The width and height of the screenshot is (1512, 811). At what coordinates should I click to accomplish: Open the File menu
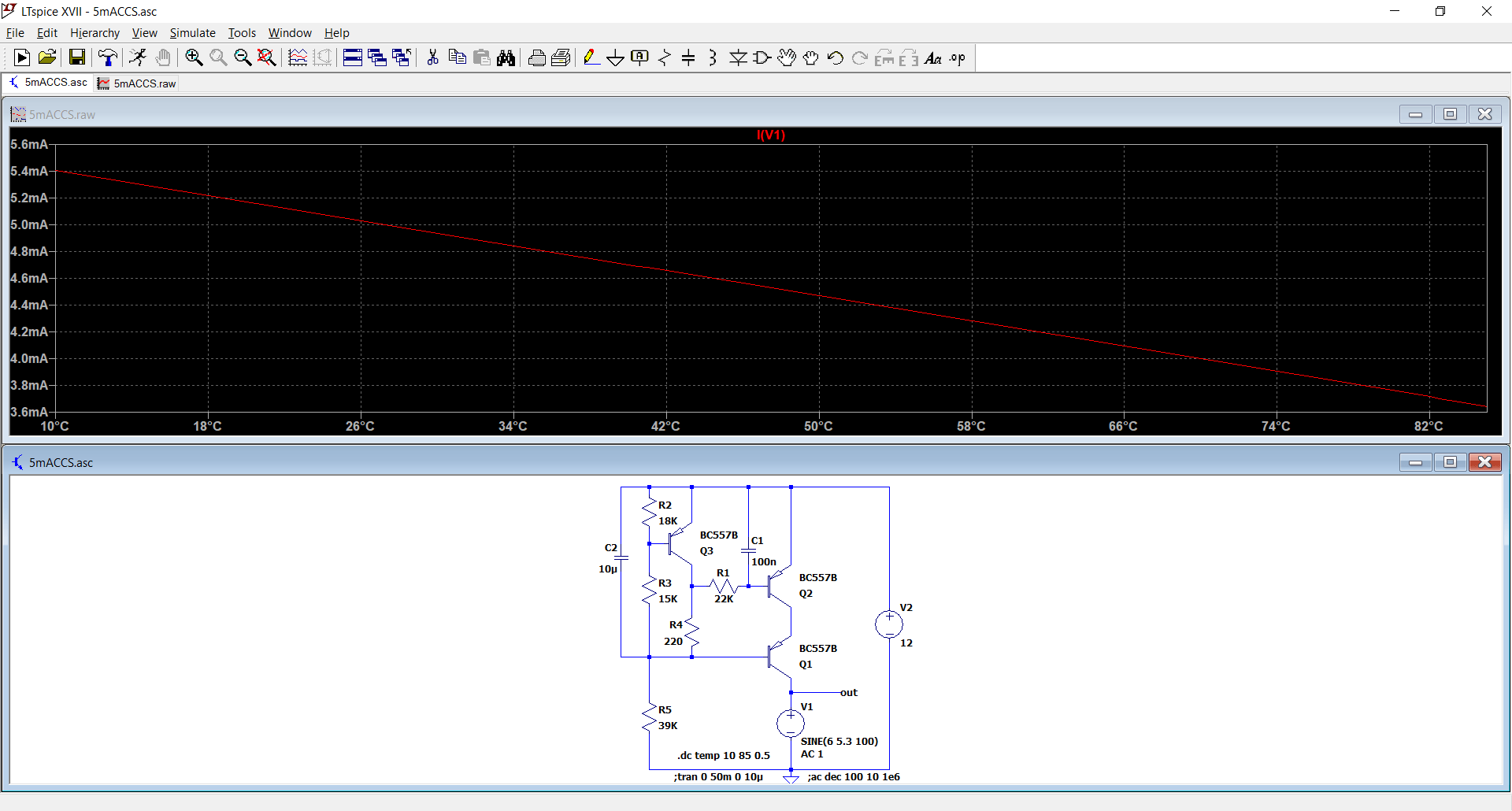15,32
